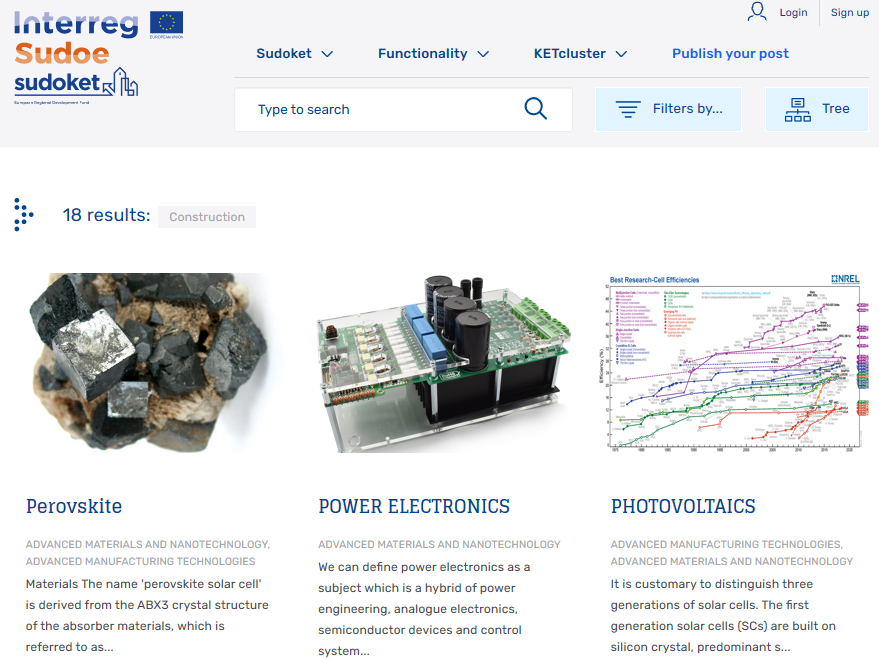Click the user profile icon beside Login
The image size is (879, 659).
point(757,12)
